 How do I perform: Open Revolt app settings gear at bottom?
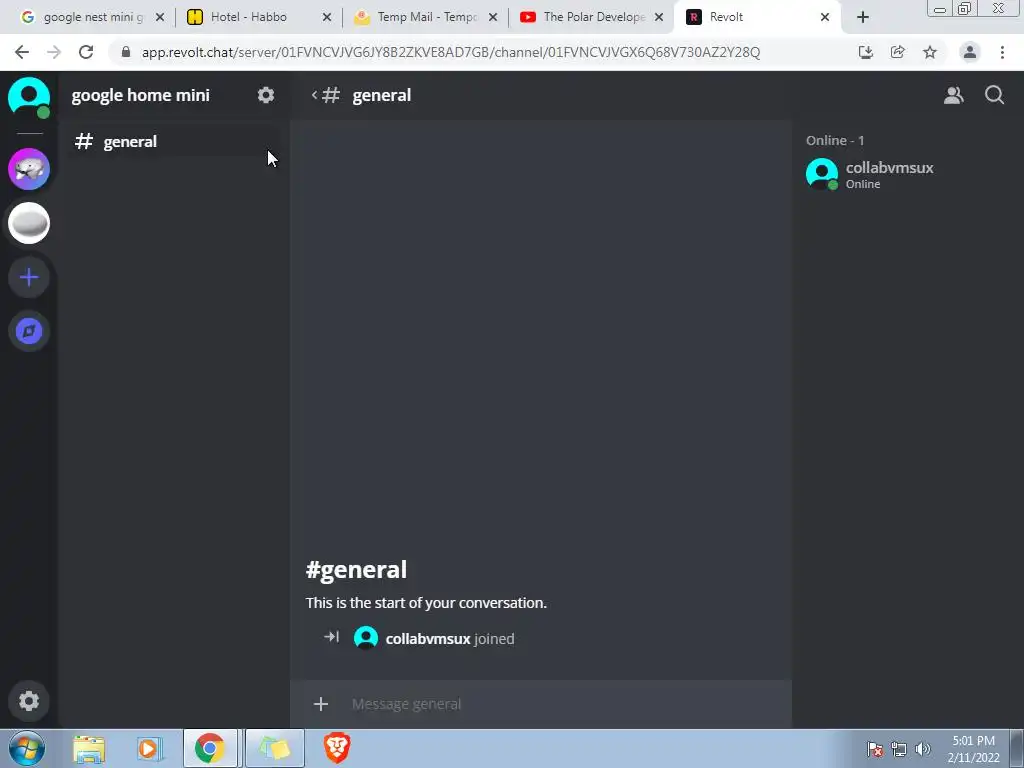point(29,701)
